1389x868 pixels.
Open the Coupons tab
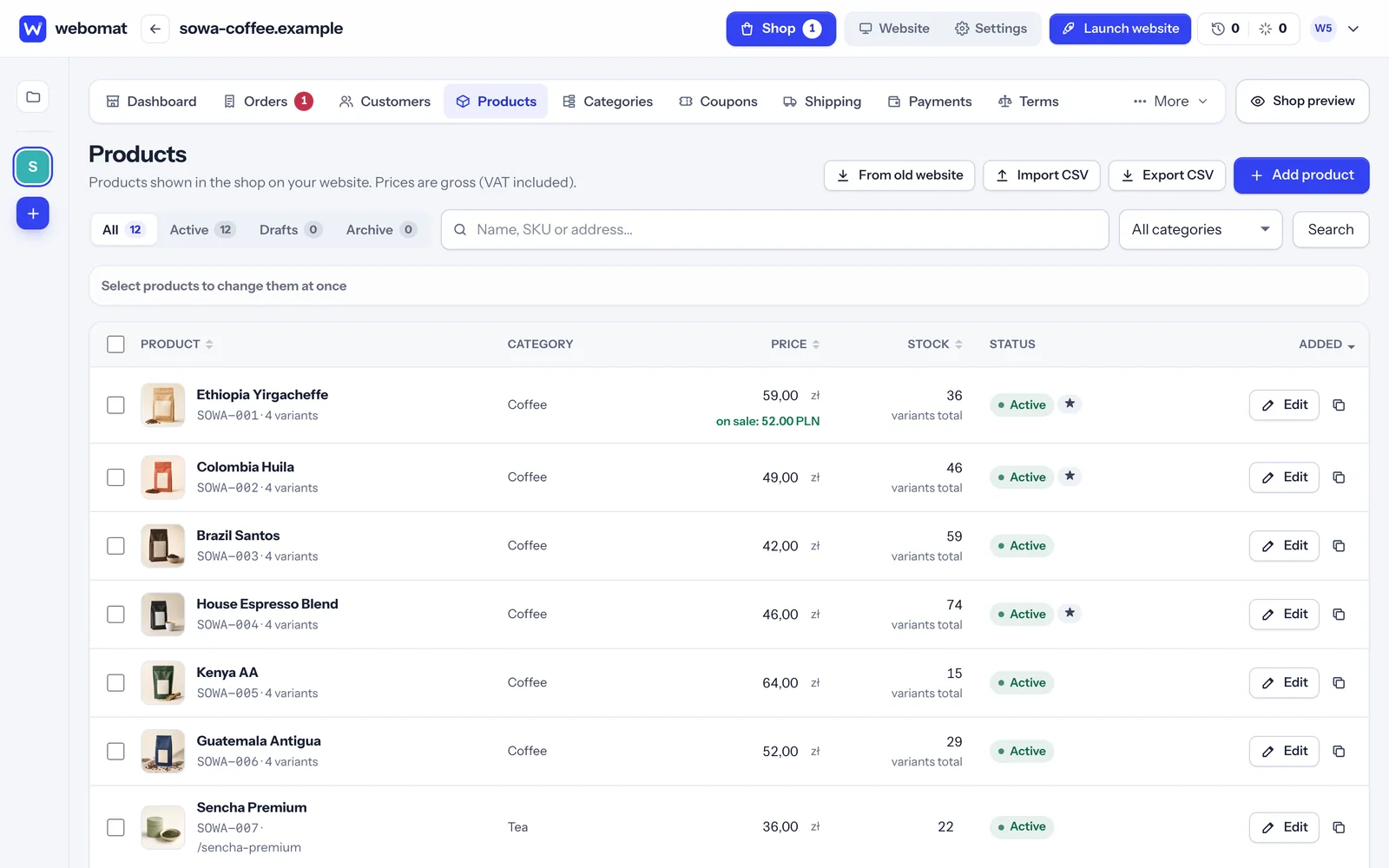tap(718, 102)
